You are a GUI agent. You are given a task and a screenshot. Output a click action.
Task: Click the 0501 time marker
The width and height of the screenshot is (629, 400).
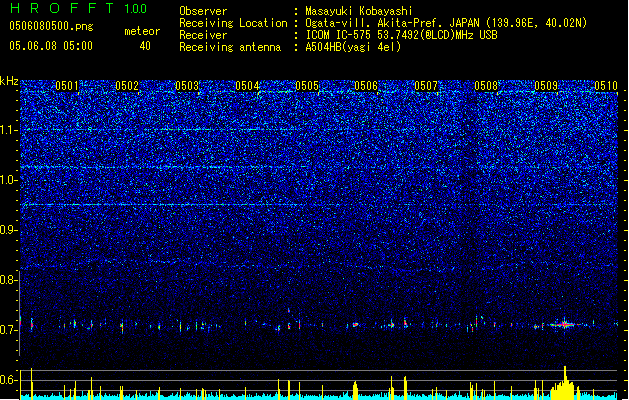click(67, 86)
